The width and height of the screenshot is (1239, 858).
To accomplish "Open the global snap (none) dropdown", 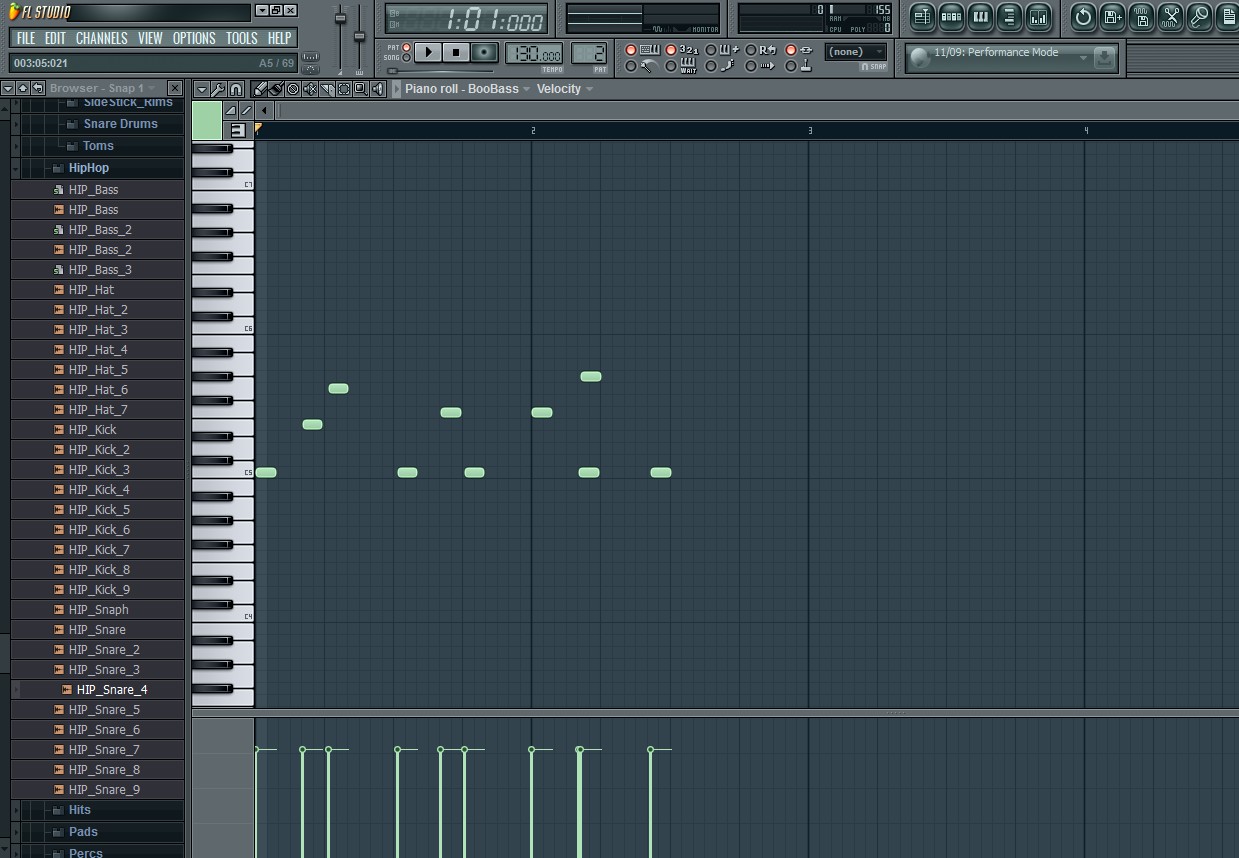I will pos(856,52).
